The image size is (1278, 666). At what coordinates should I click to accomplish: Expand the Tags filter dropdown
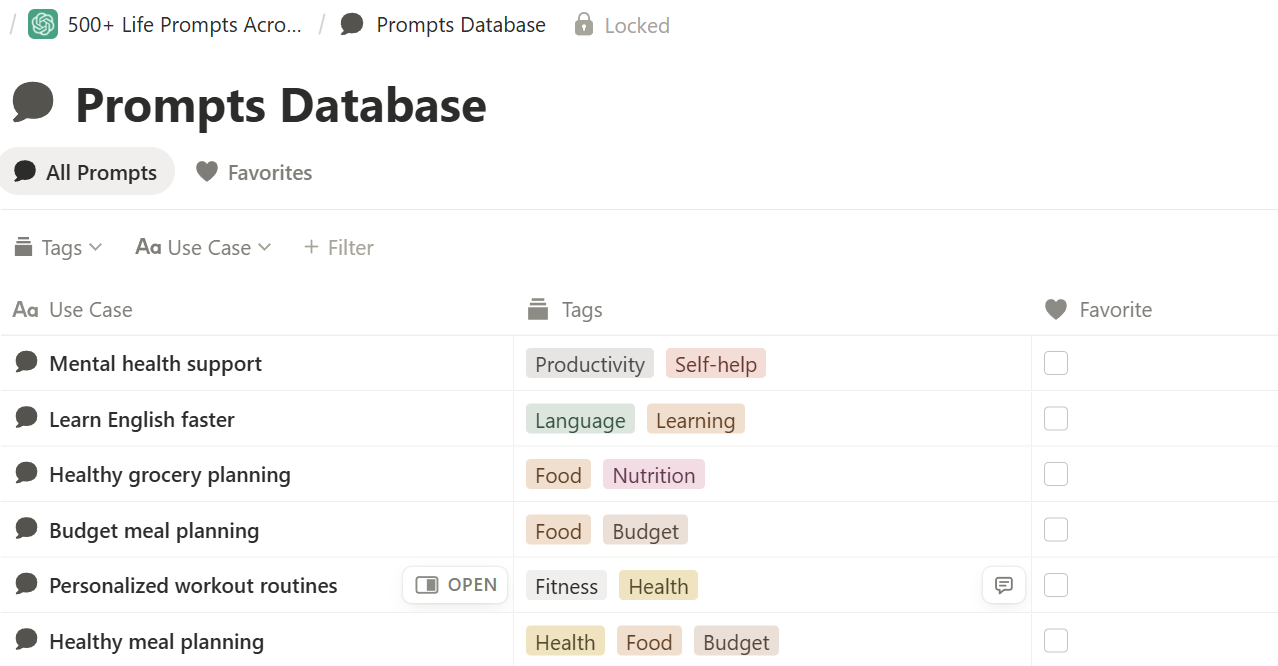(59, 247)
